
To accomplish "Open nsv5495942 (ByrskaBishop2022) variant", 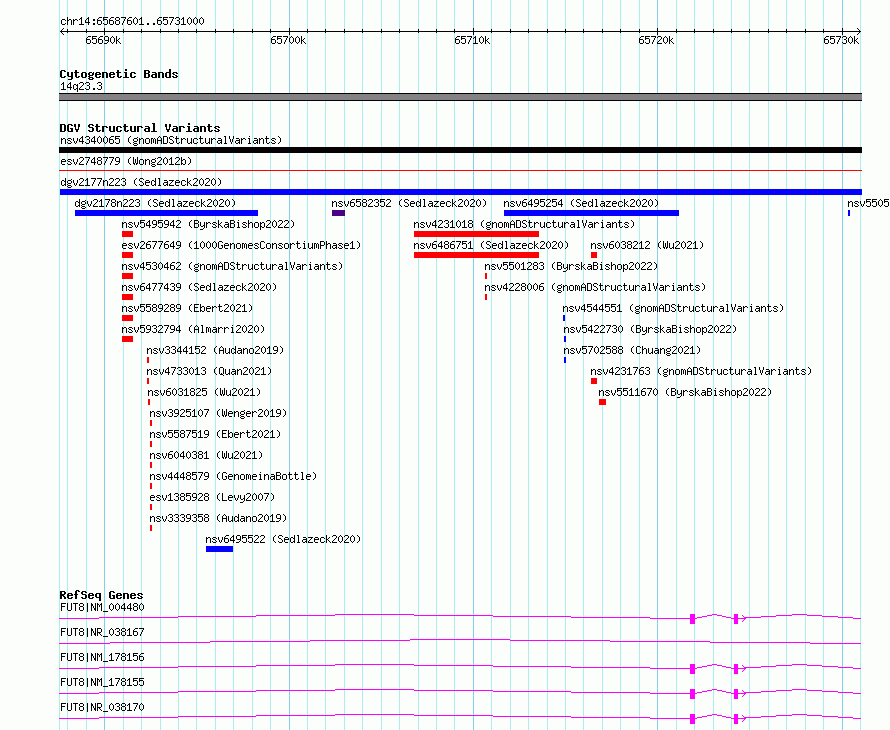I will click(208, 224).
